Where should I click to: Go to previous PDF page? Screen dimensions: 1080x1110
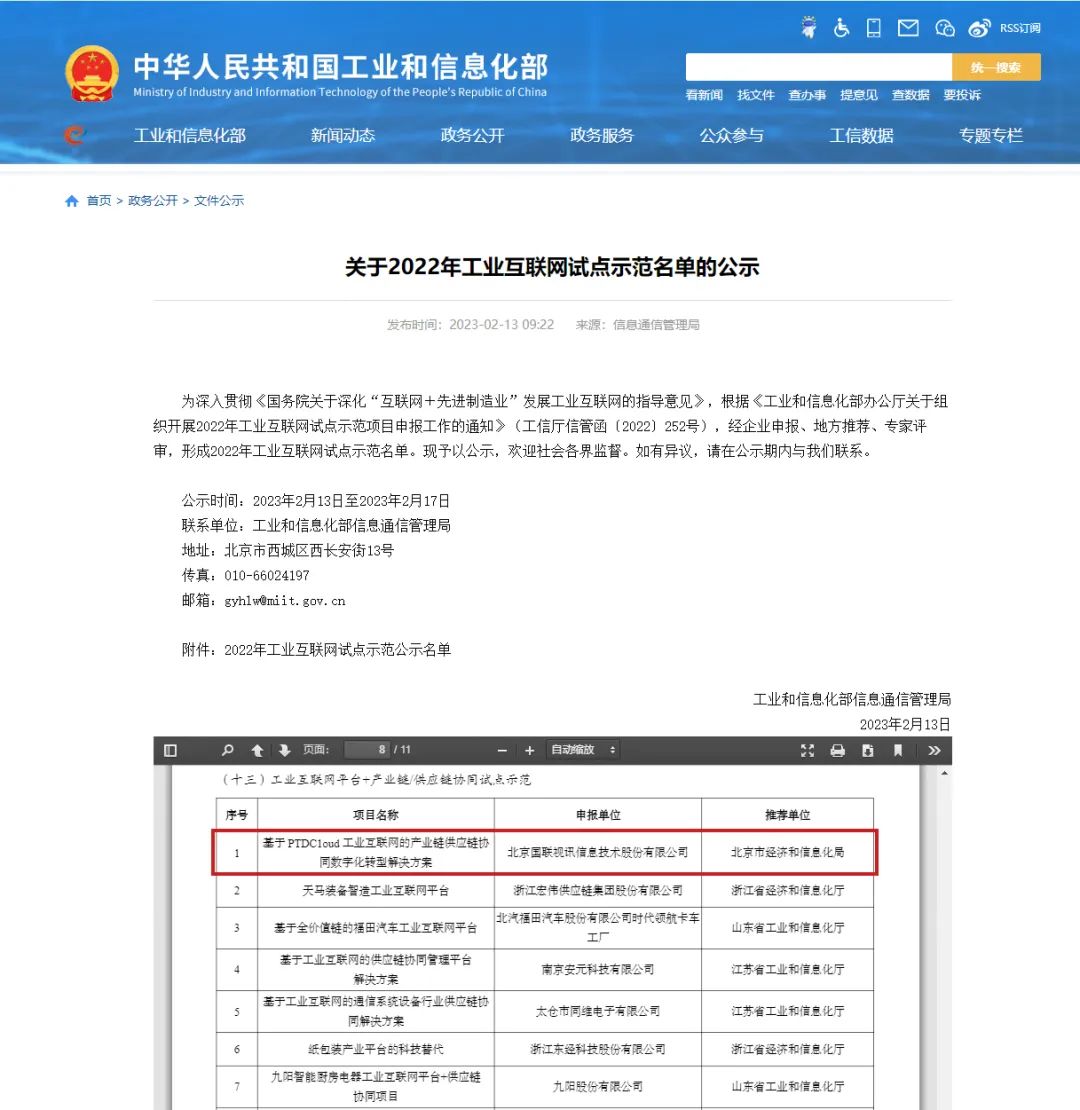257,750
